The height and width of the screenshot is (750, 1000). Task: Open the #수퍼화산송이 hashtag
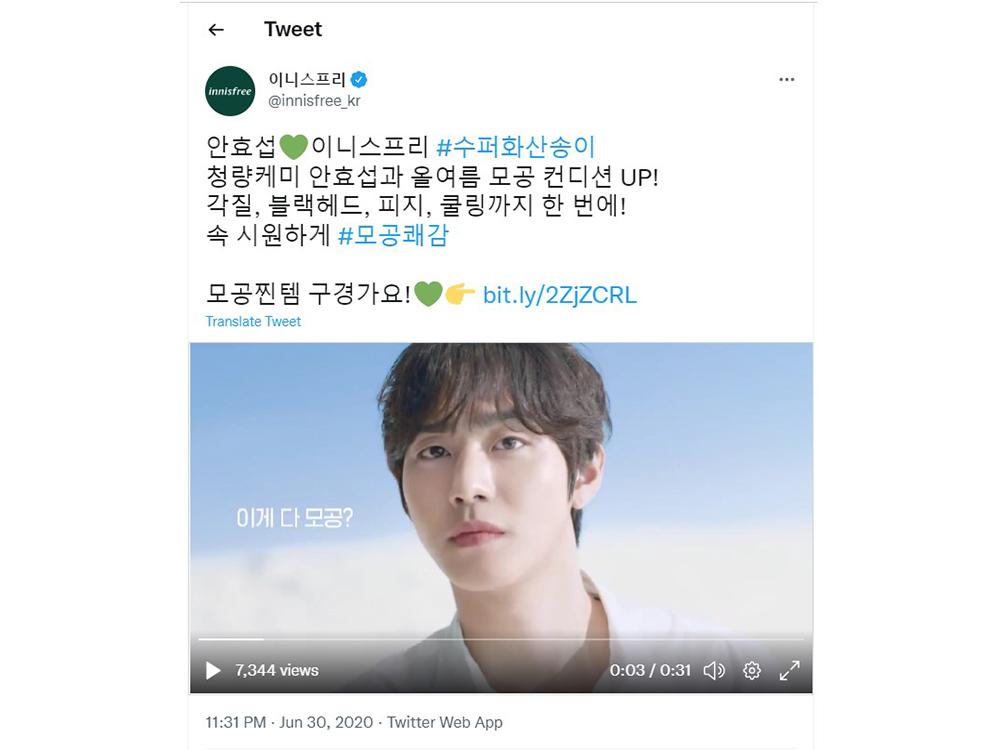(x=515, y=147)
